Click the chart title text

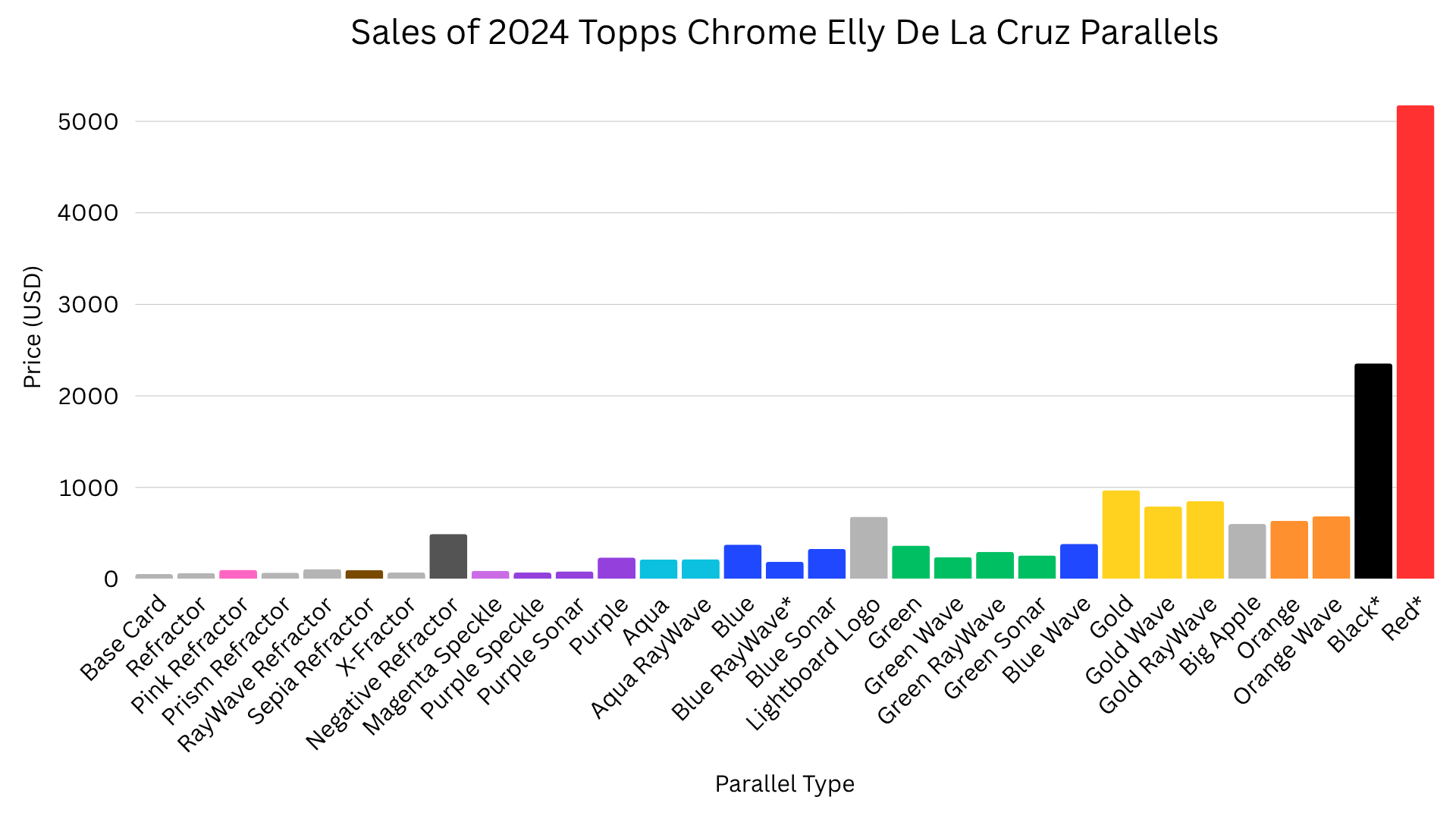(784, 33)
